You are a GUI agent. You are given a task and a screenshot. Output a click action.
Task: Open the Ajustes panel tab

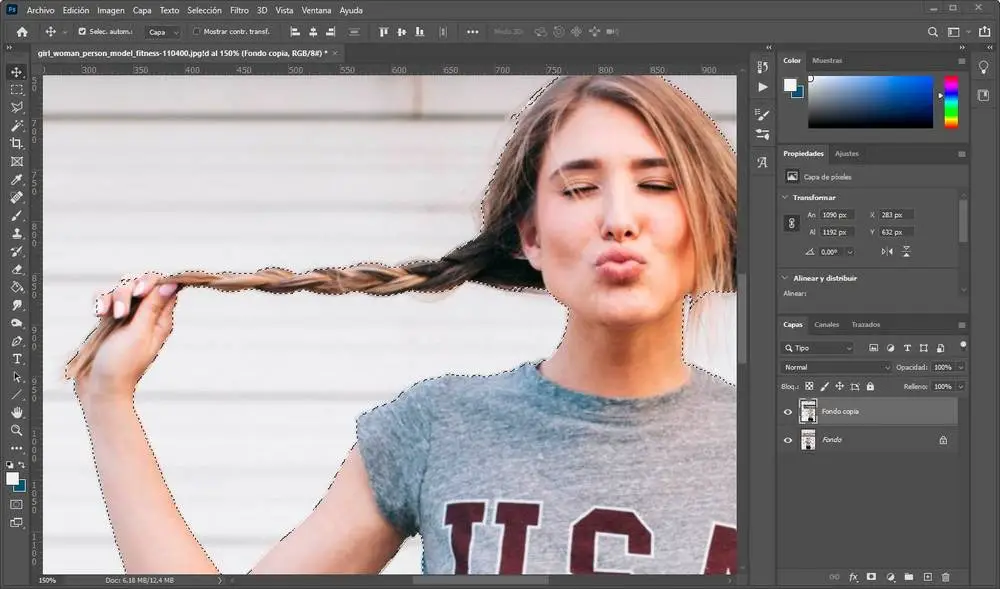coord(846,154)
